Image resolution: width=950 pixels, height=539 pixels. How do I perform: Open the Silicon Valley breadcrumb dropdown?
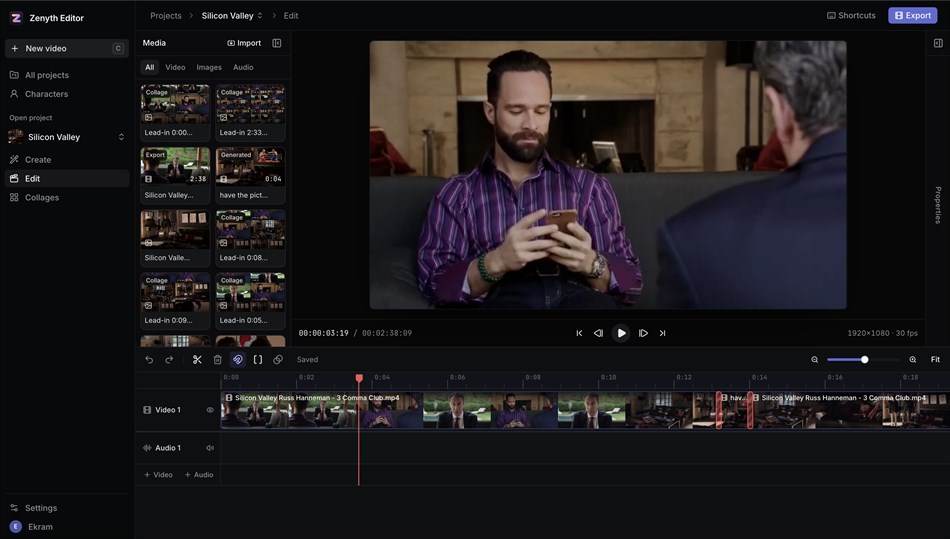(232, 16)
